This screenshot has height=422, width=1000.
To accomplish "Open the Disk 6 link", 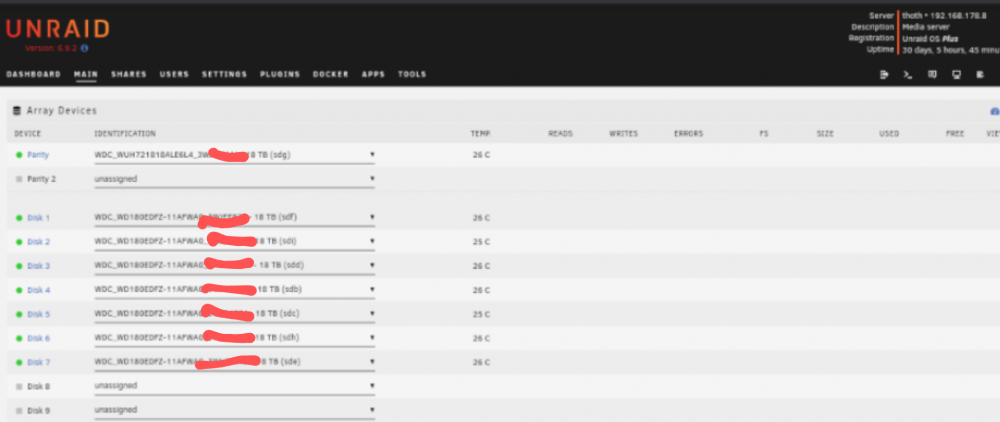I will [38, 338].
